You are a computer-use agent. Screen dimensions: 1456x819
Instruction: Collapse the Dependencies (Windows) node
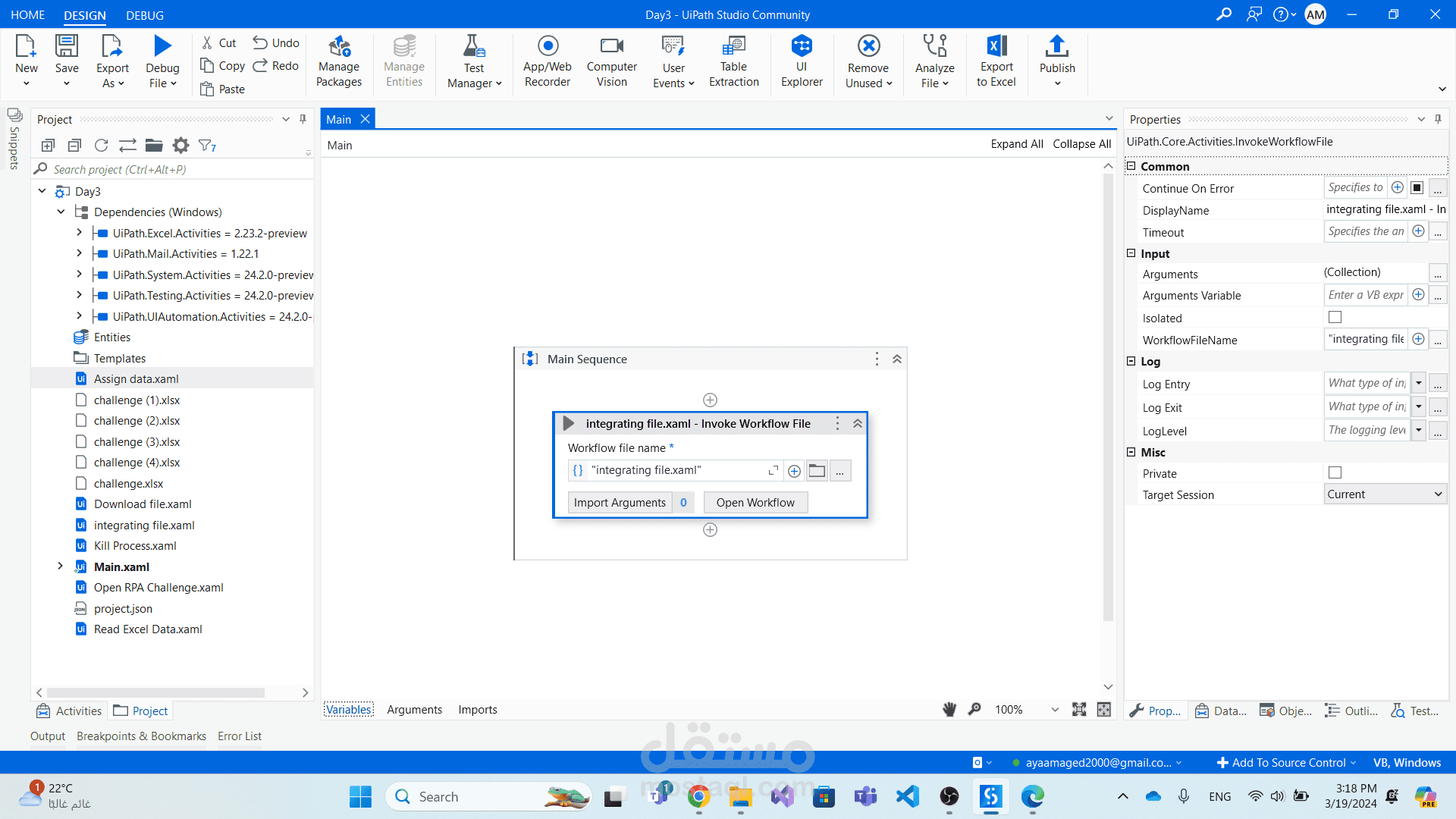click(61, 212)
